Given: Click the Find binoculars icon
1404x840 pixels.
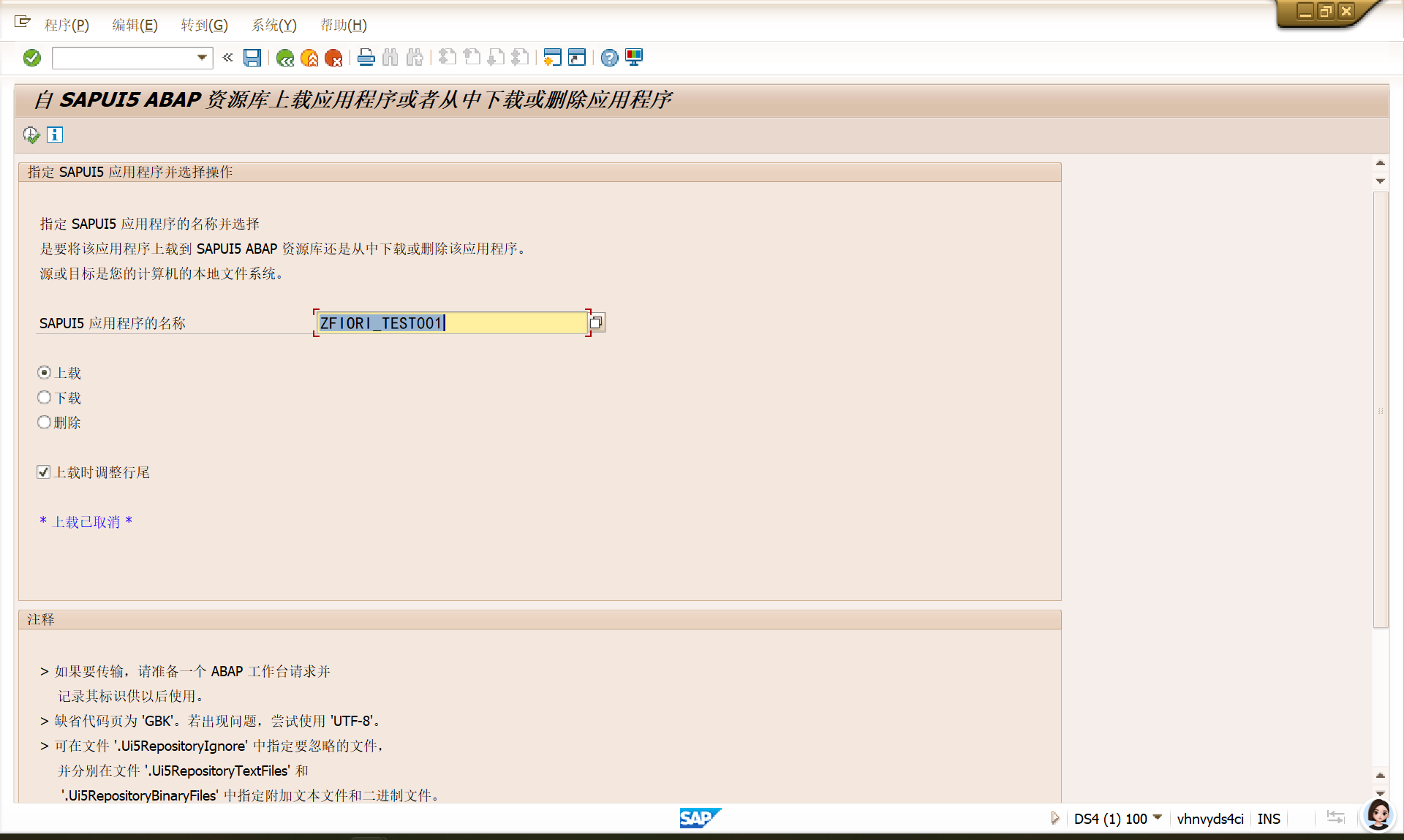Looking at the screenshot, I should click(x=390, y=58).
